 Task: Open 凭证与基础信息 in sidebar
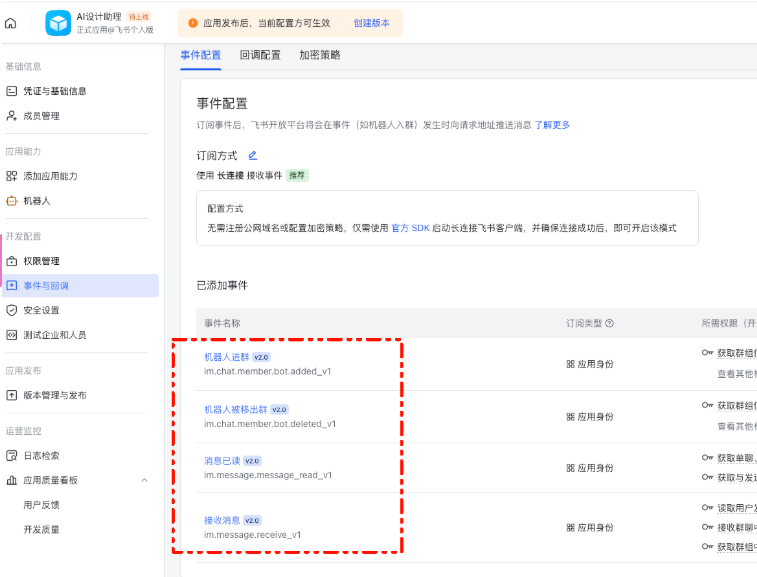point(55,91)
